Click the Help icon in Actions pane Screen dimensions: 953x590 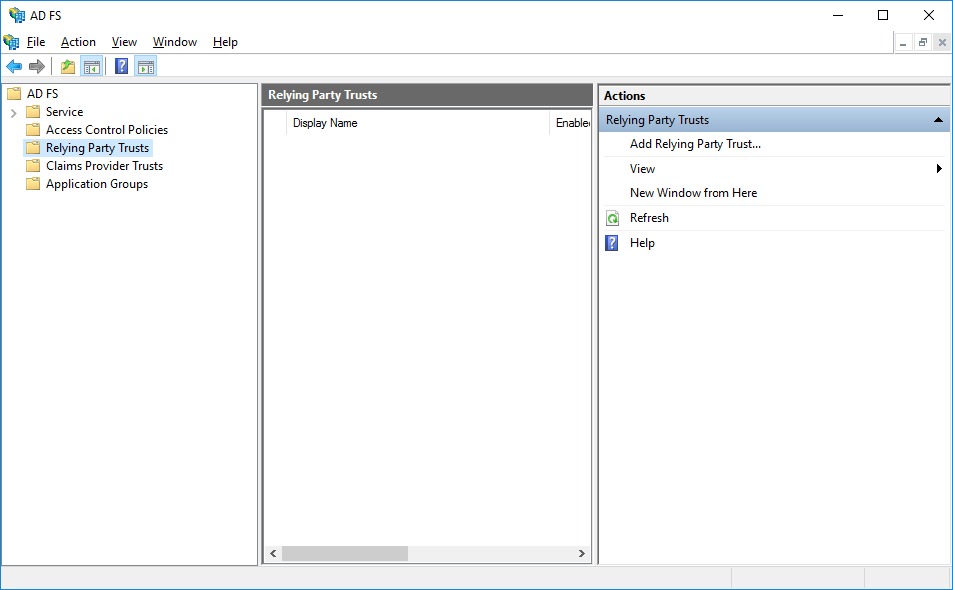[612, 243]
